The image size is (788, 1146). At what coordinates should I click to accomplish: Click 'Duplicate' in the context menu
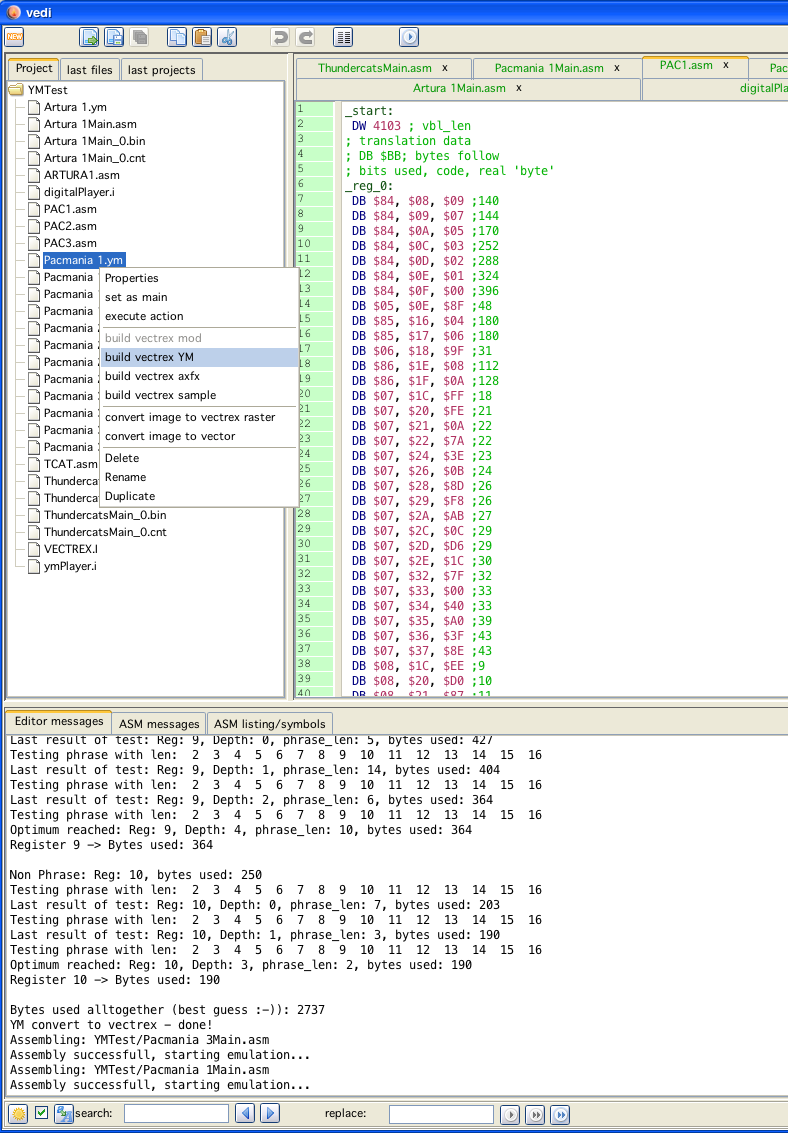point(130,496)
